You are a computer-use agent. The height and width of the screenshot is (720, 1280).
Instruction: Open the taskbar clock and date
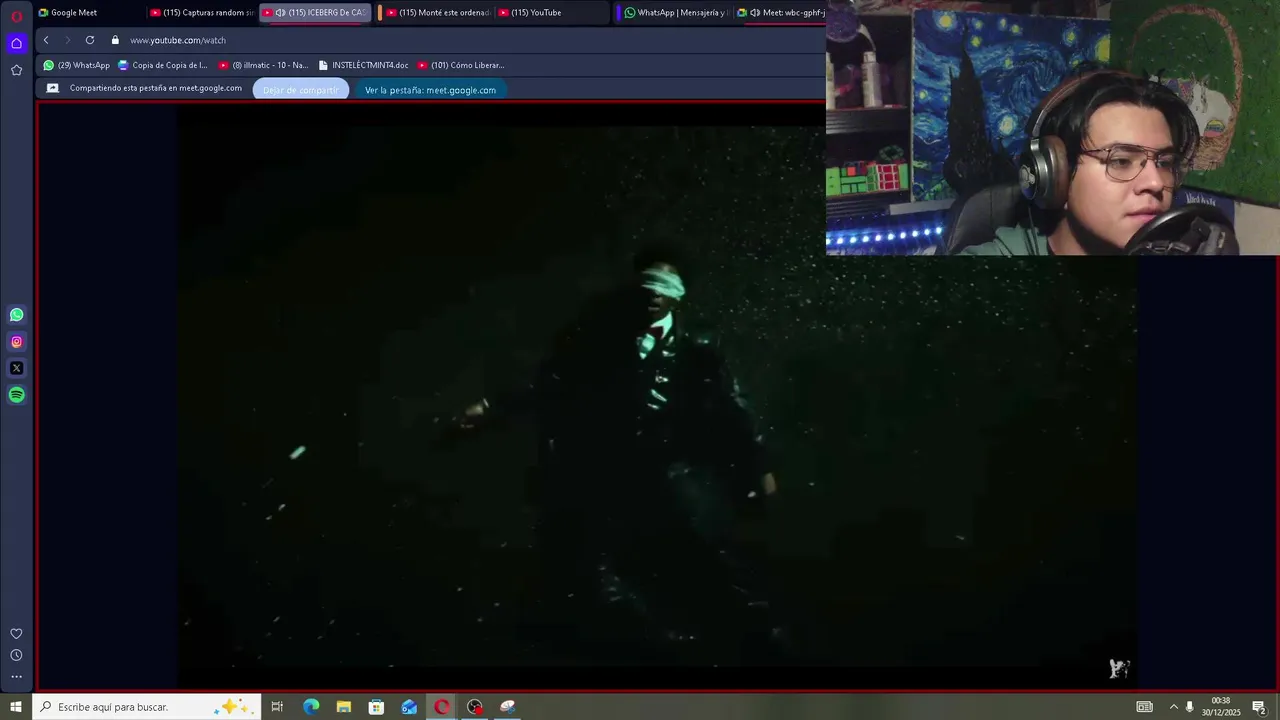pyautogui.click(x=1221, y=707)
